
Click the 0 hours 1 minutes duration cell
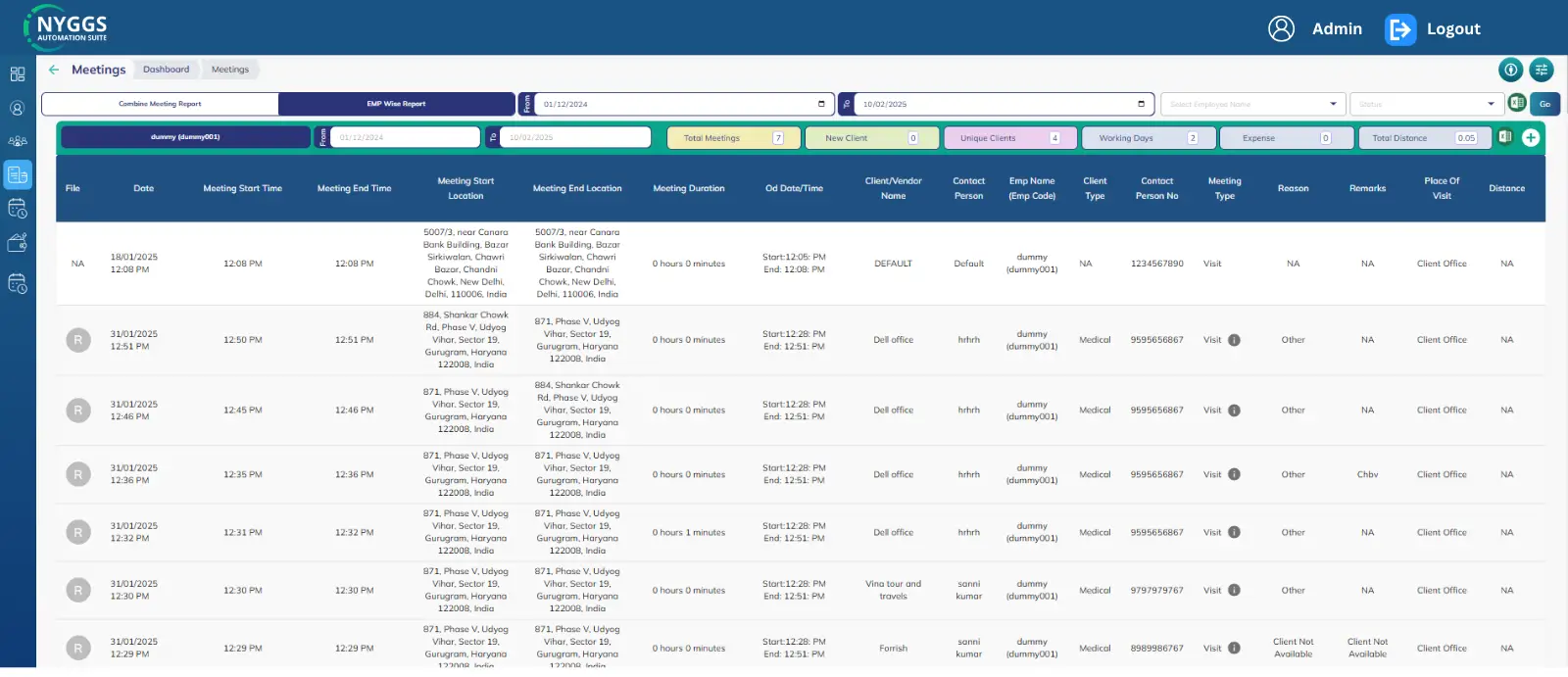689,532
